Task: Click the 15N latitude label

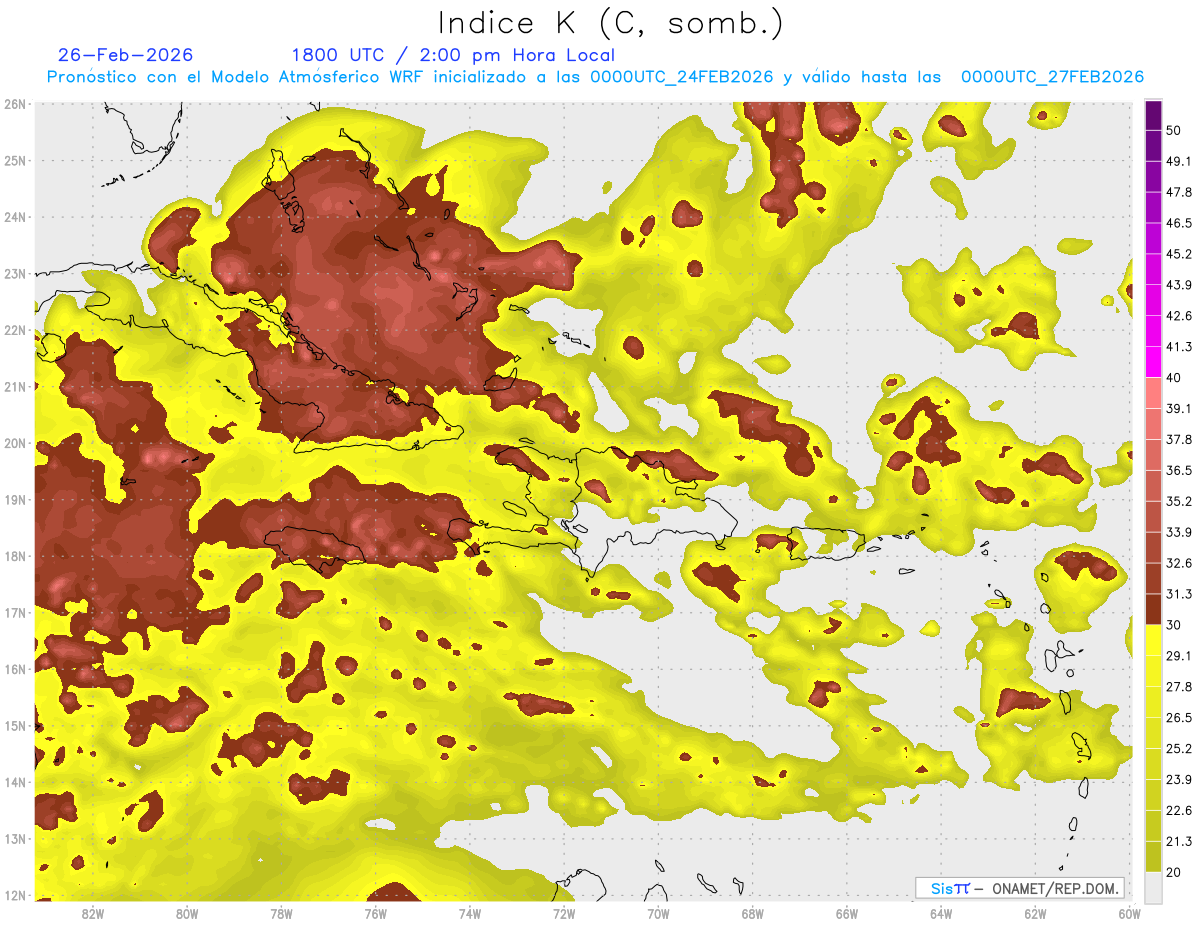Action: pyautogui.click(x=14, y=725)
